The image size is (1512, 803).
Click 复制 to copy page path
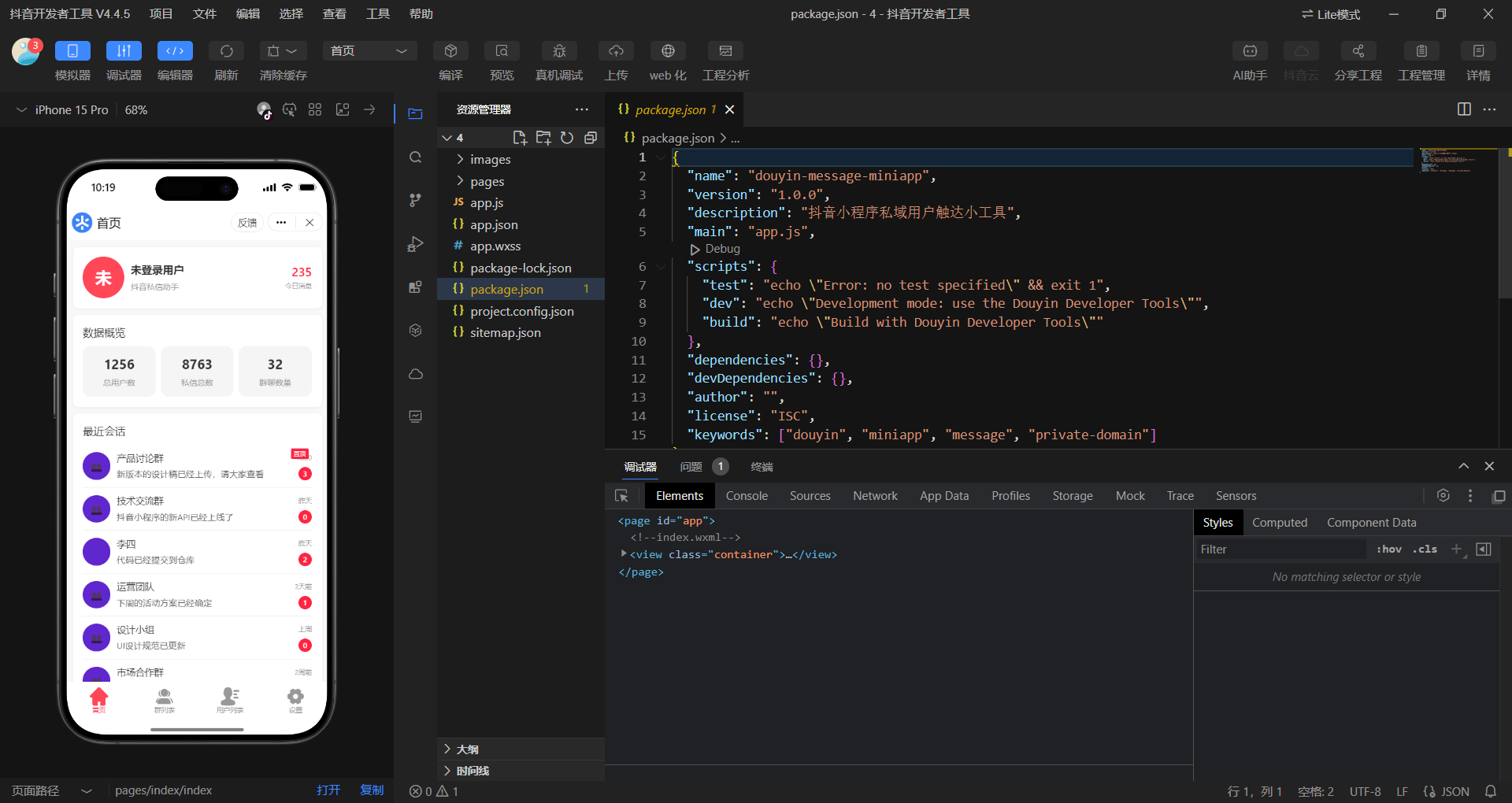[x=372, y=790]
